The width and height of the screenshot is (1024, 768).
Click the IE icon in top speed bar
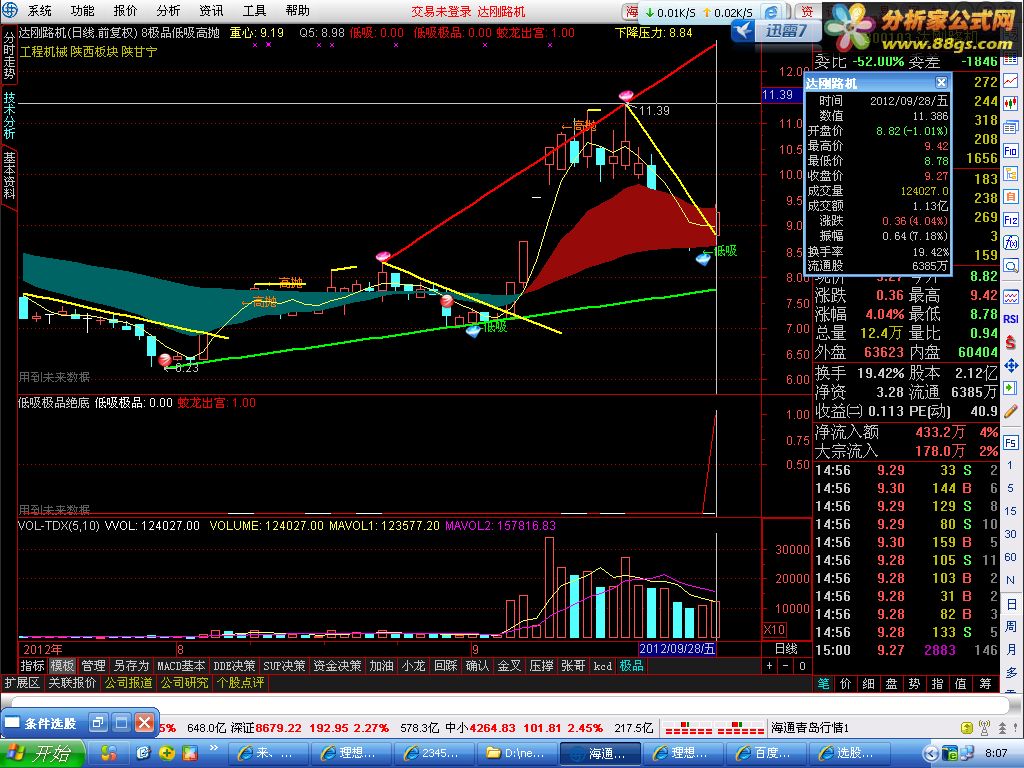pyautogui.click(x=771, y=12)
